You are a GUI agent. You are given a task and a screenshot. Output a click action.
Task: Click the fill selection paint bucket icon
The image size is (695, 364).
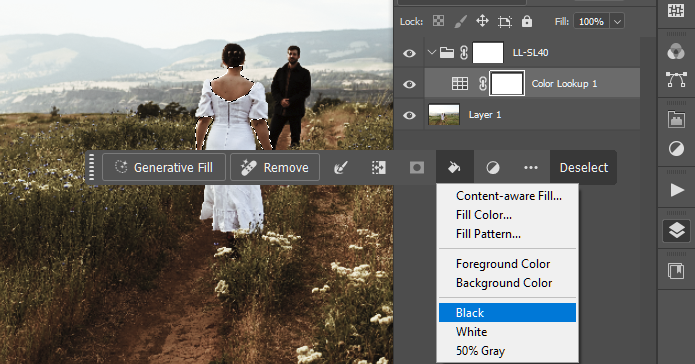(455, 168)
